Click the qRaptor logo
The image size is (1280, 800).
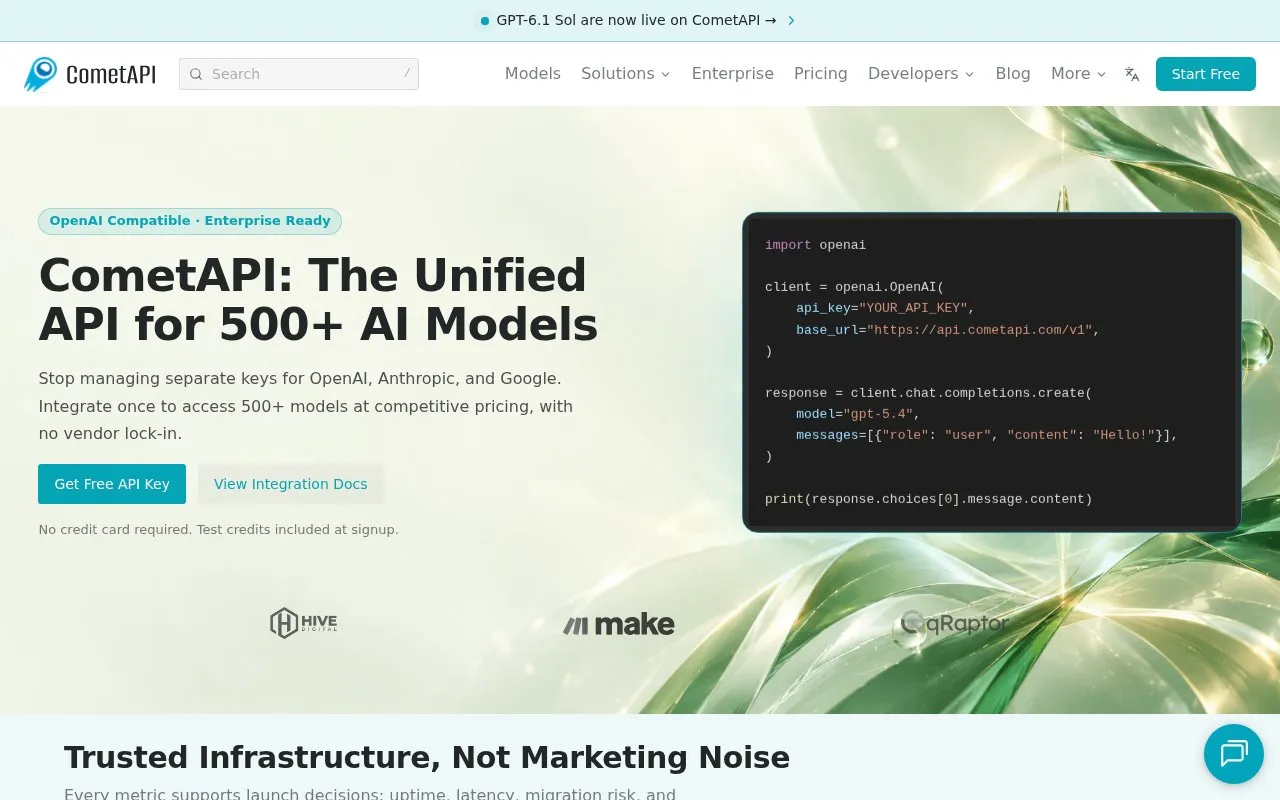955,624
